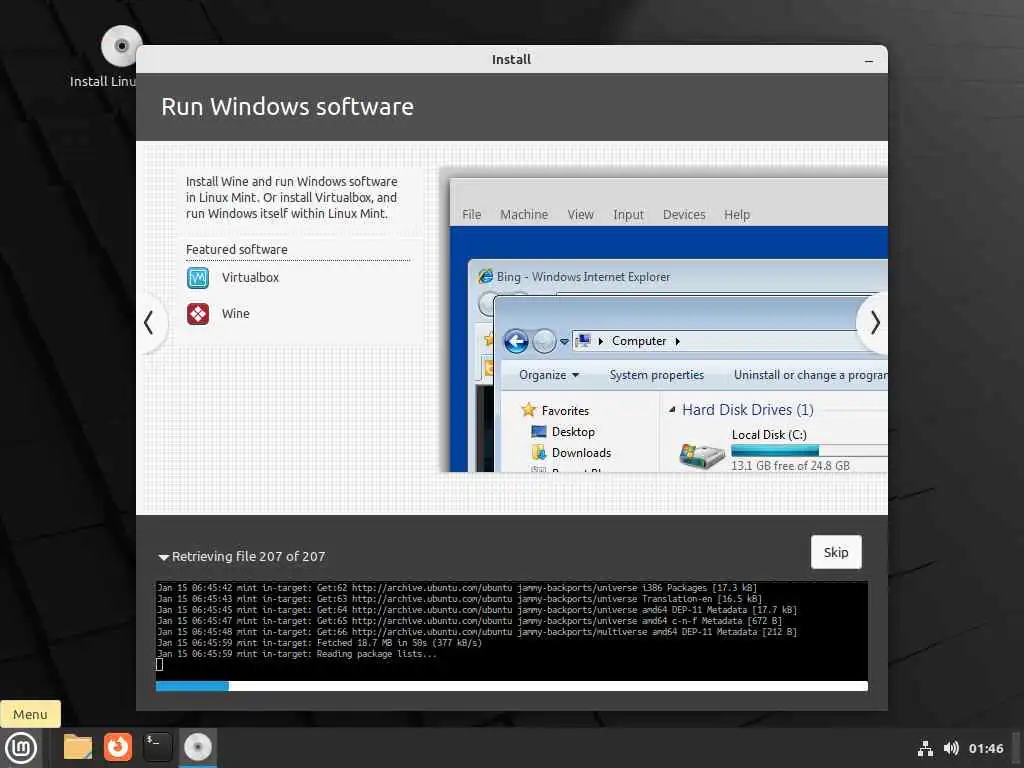Screen dimensions: 1024x768
Task: Select the Virtualbox label text
Action: pyautogui.click(x=250, y=278)
